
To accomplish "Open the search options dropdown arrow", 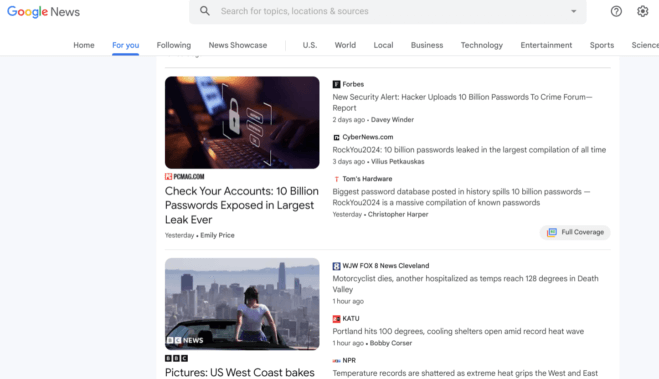I will (574, 11).
